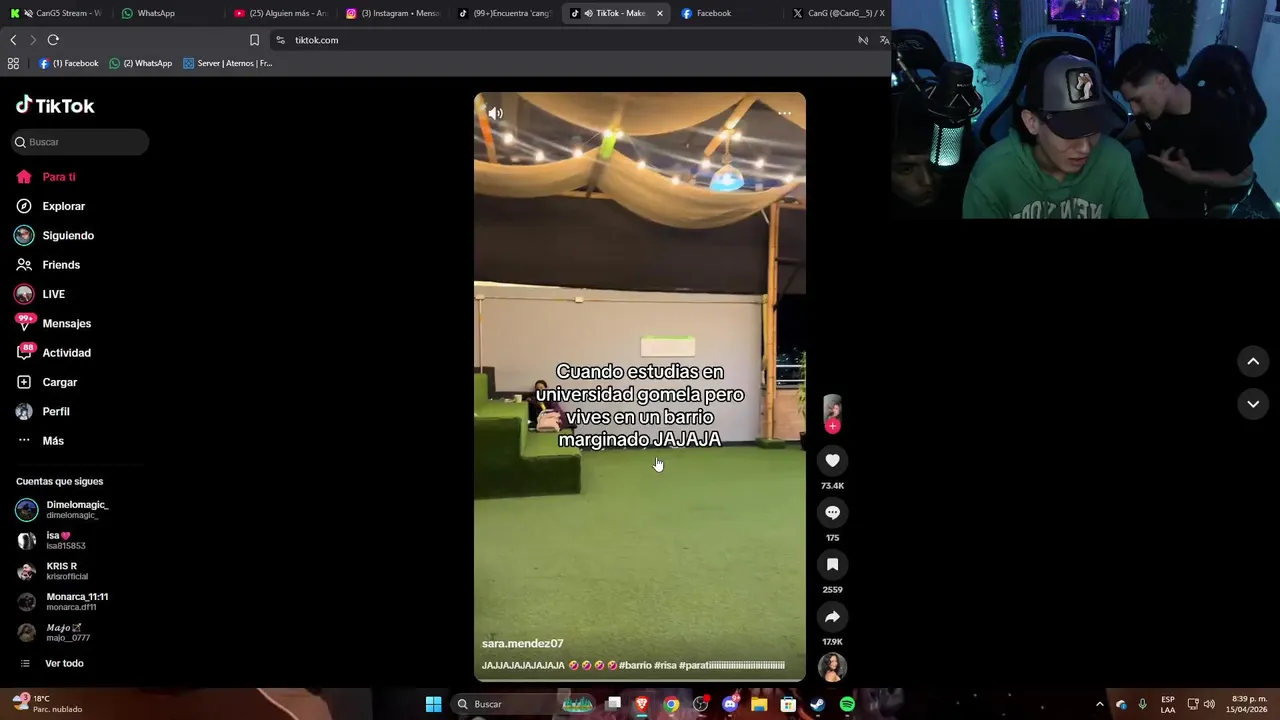Open followed account isa815853
The image size is (1280, 720).
[x=51, y=541]
